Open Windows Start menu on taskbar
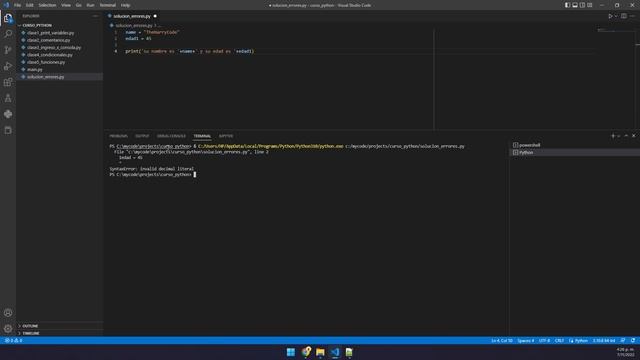Viewport: 640px width, 360px height. tap(291, 352)
